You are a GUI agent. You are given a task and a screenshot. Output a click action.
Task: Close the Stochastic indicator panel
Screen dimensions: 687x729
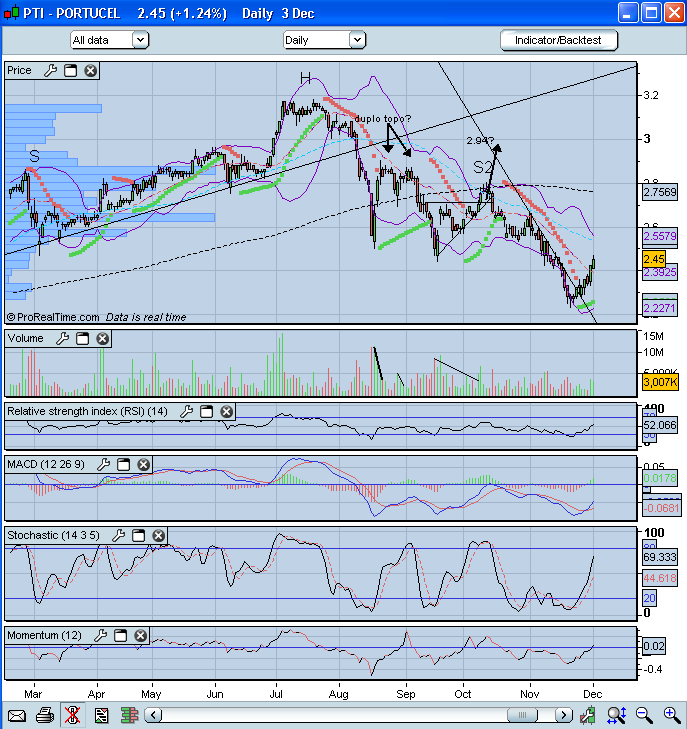[159, 536]
